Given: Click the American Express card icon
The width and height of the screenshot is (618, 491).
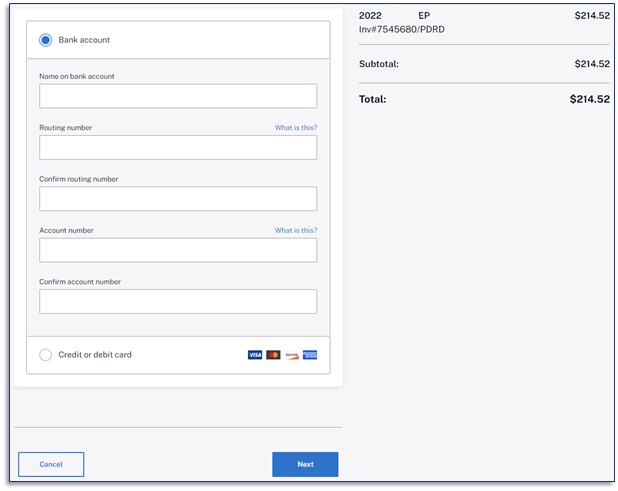Looking at the screenshot, I should pos(310,355).
